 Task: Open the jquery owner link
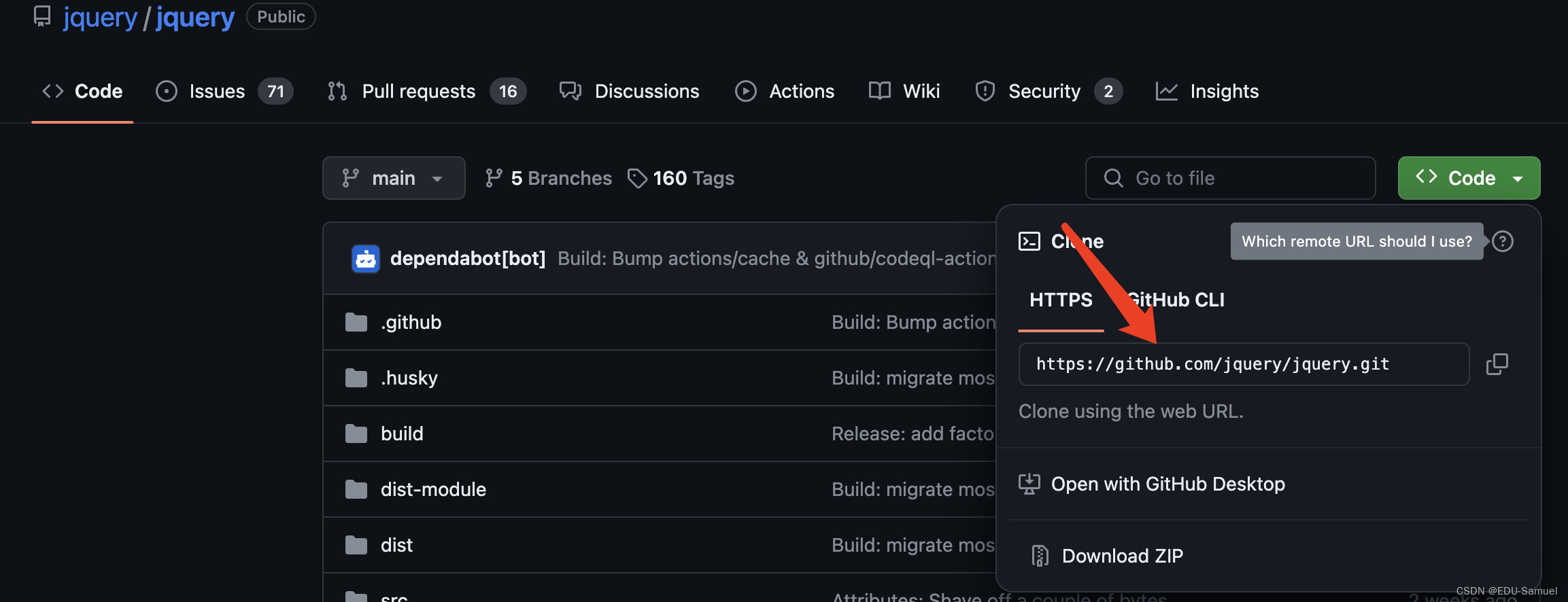coord(100,18)
